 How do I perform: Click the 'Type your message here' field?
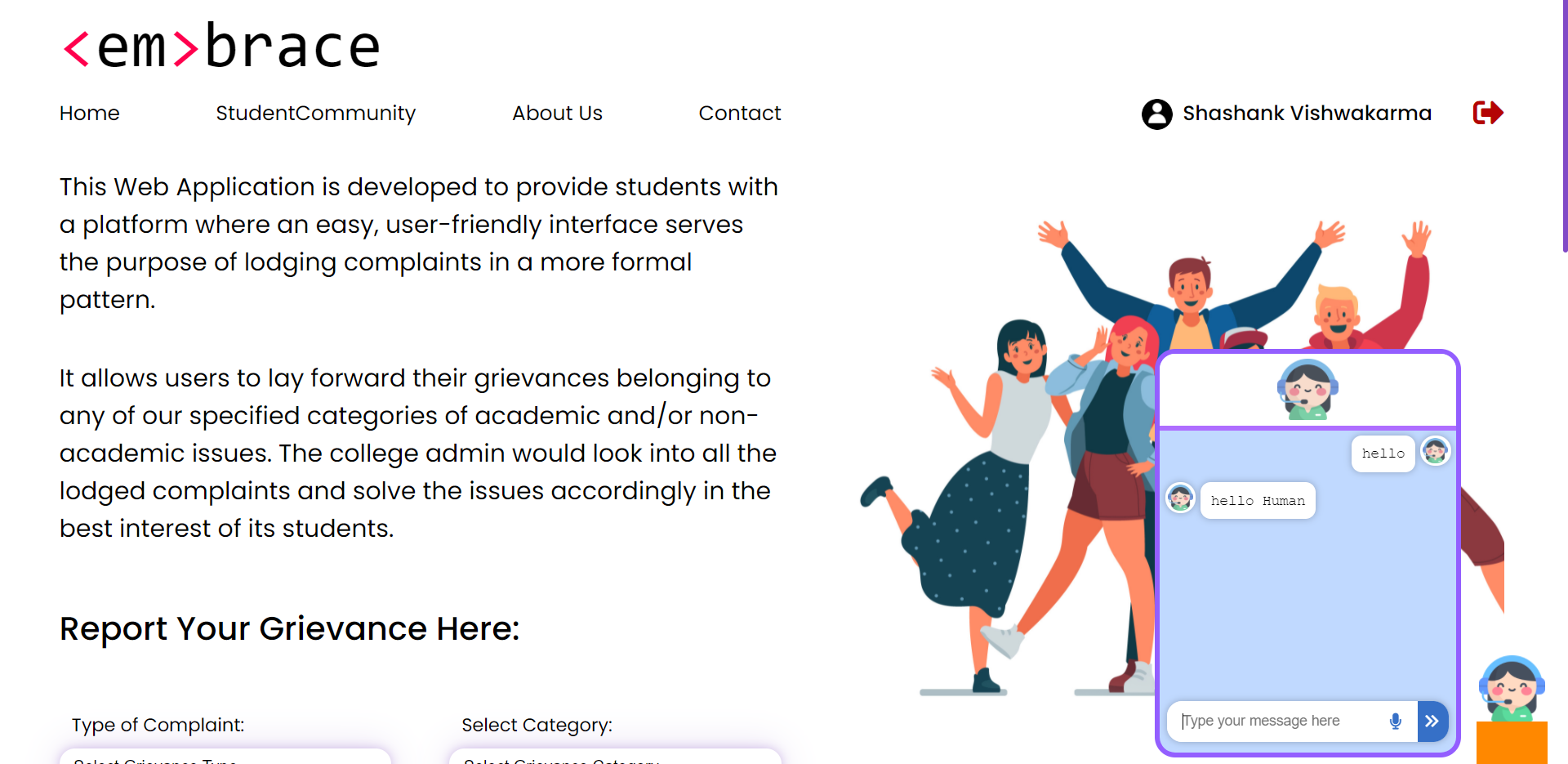point(1281,721)
